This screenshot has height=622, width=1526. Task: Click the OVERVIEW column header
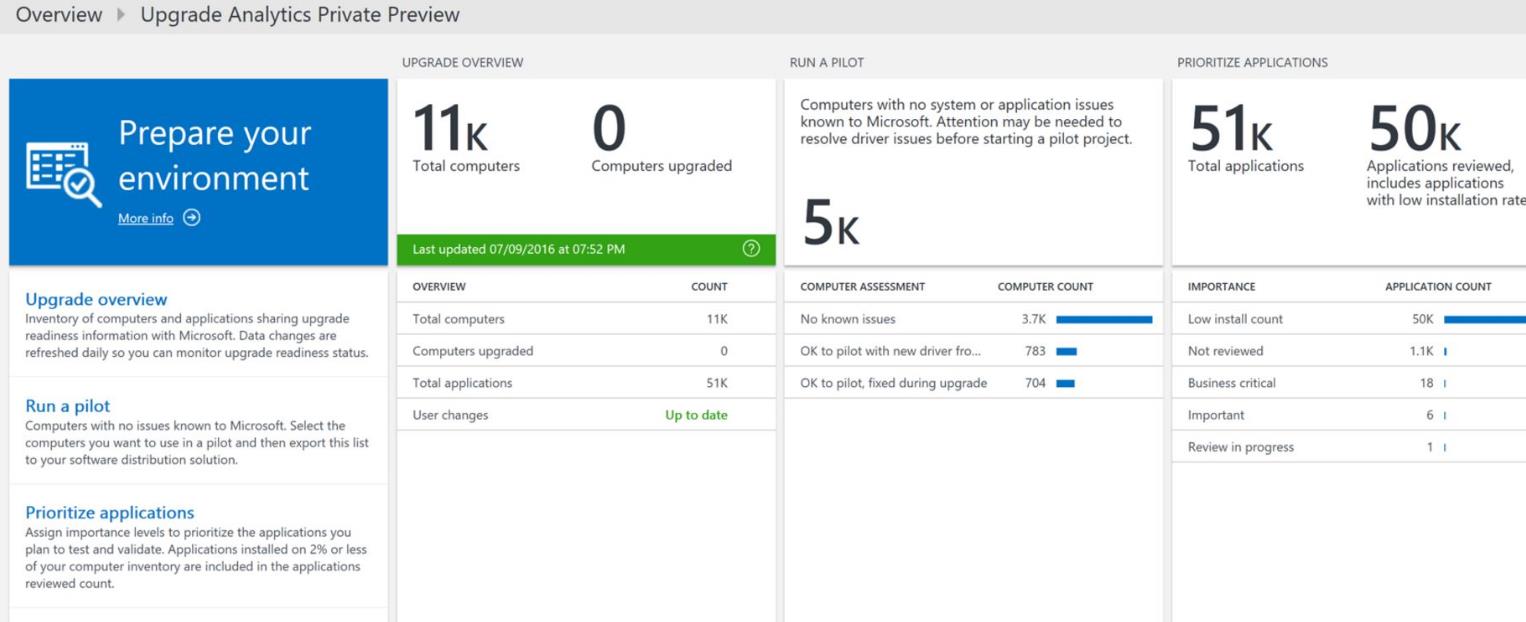[439, 287]
